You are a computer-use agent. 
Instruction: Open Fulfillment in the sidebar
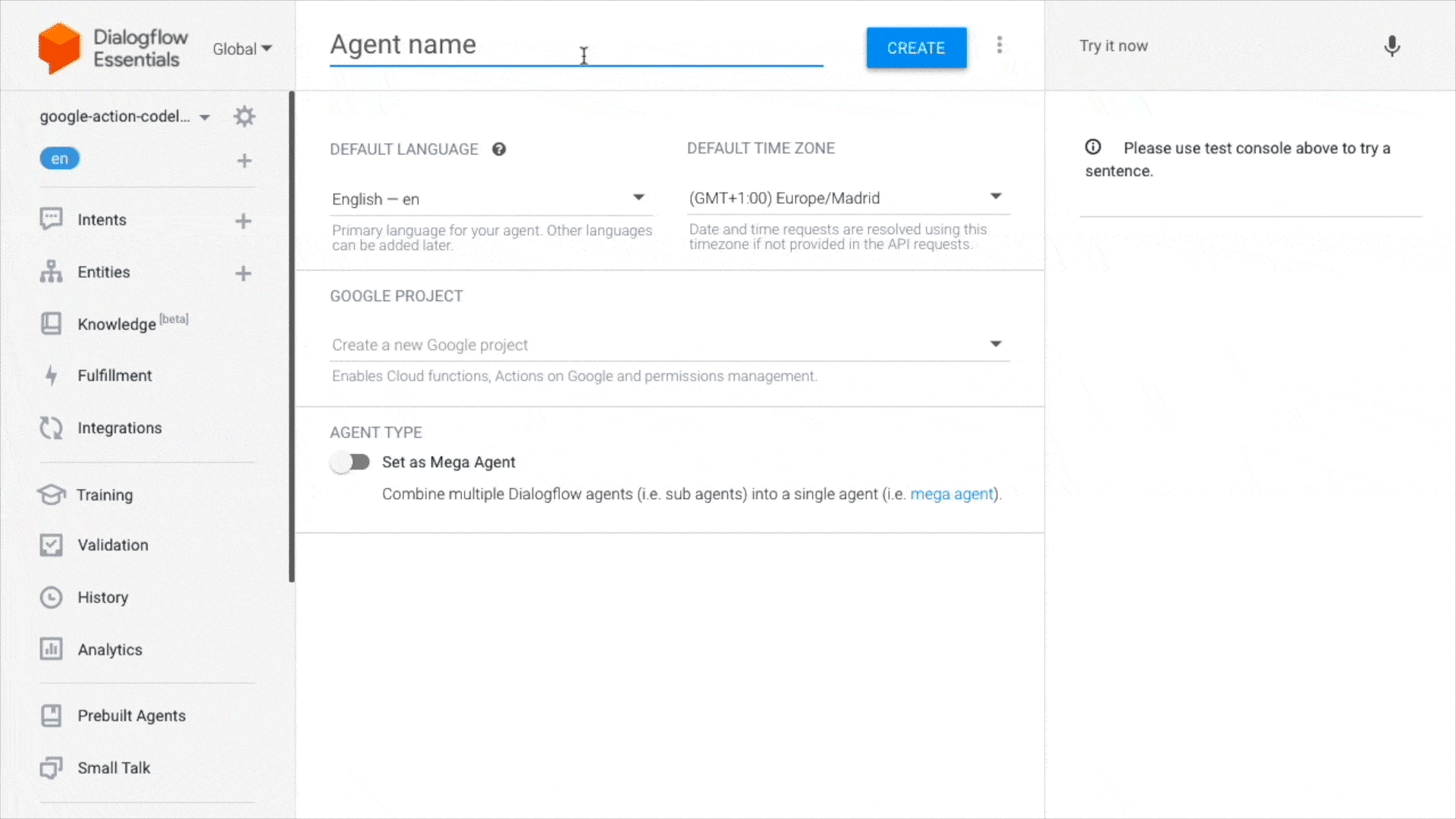(115, 375)
